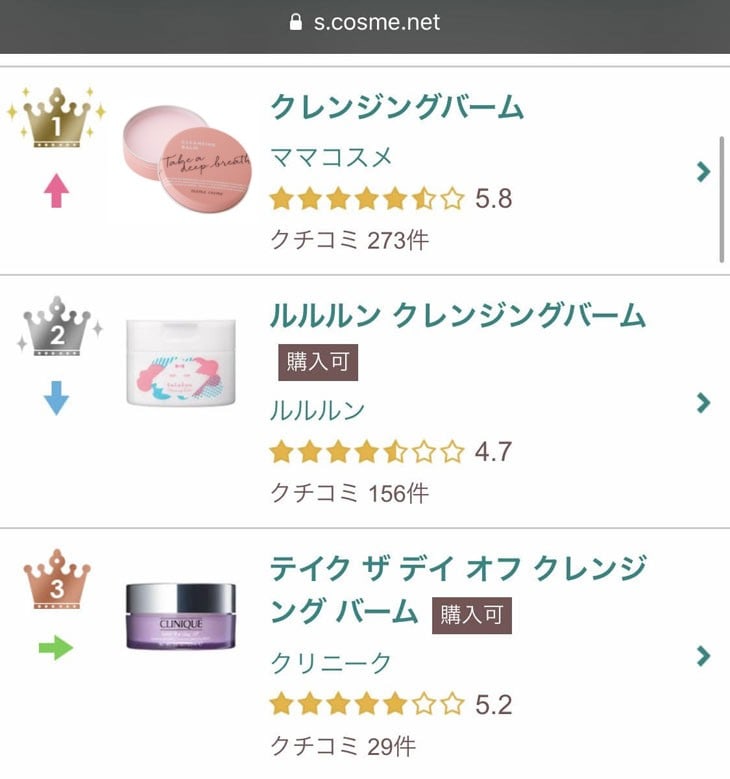This screenshot has width=730, height=779.
Task: Click the 購入可 badge on ルルルン product
Action: [317, 362]
